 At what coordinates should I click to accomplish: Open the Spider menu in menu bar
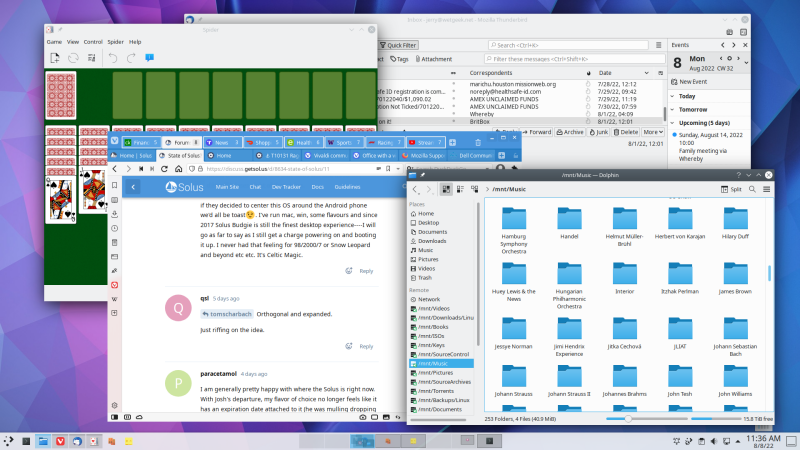(x=117, y=42)
